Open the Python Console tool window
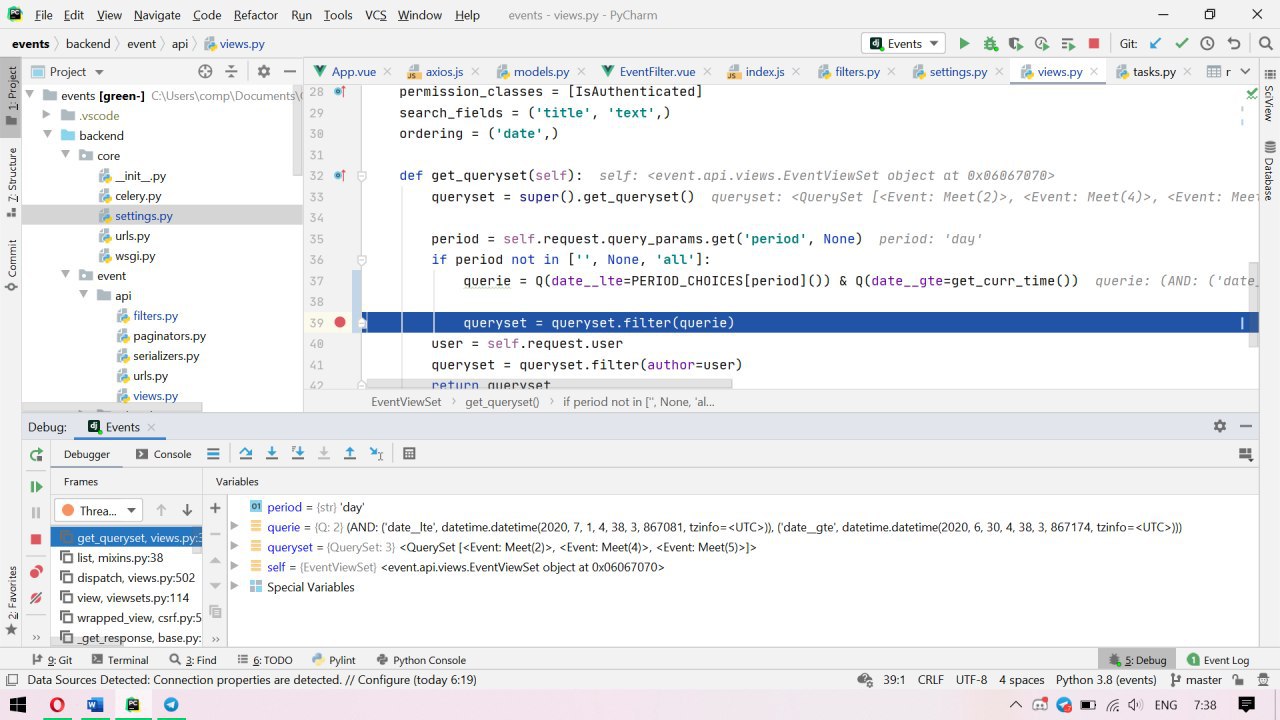Image resolution: width=1280 pixels, height=720 pixels. (x=420, y=660)
